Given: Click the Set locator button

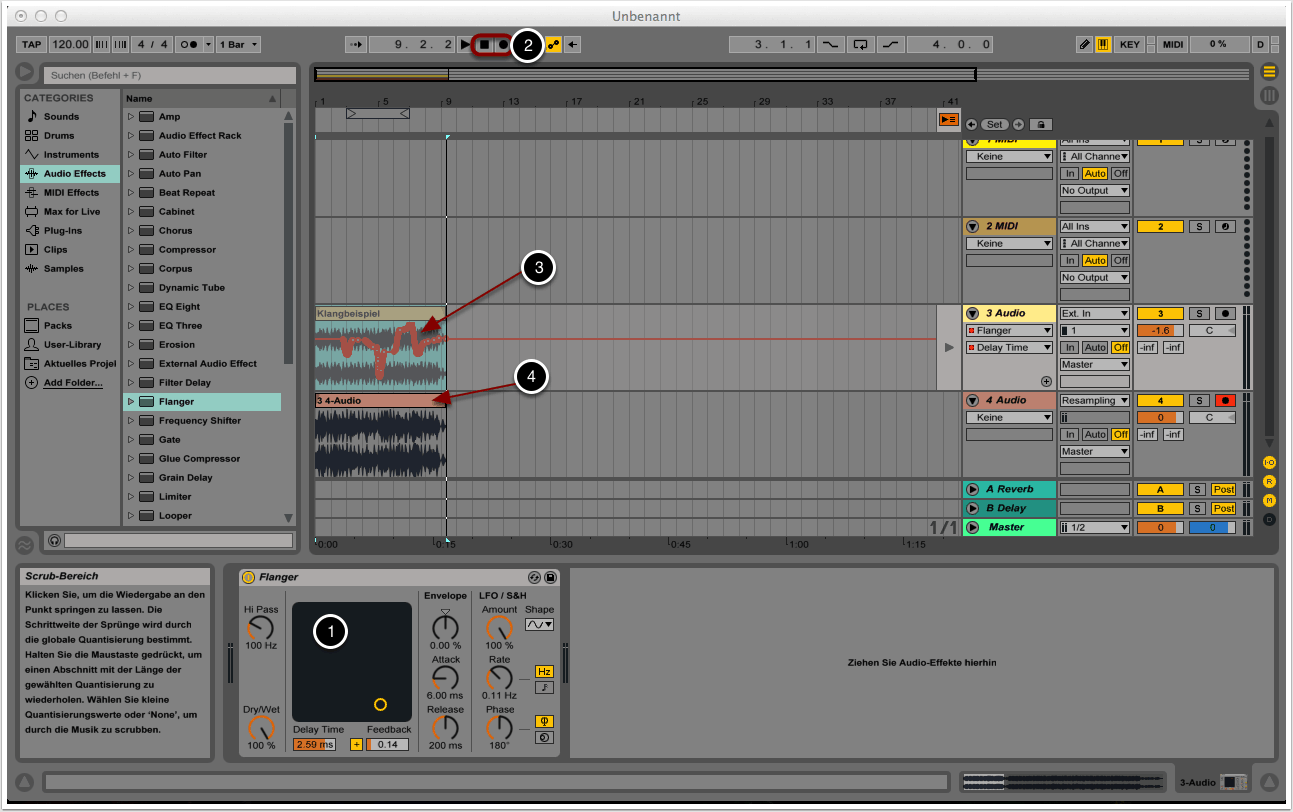Looking at the screenshot, I should click(x=994, y=124).
